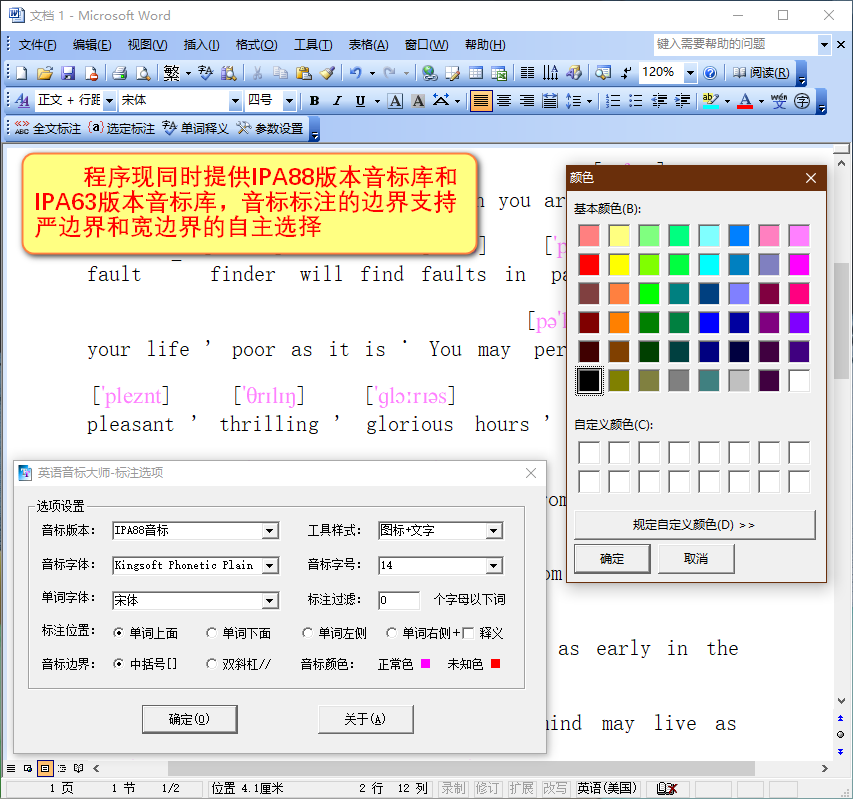Apply center alignment
Viewport: 853px width, 799px height.
[504, 101]
